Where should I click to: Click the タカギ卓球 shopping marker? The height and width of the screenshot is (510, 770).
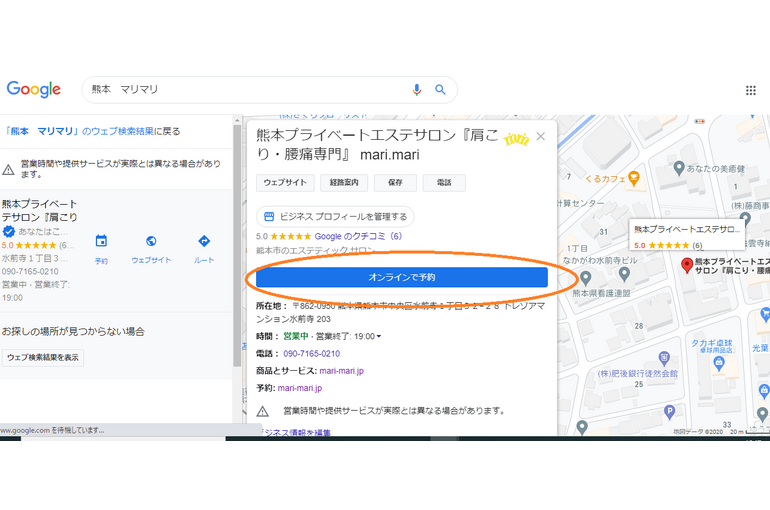(719, 364)
